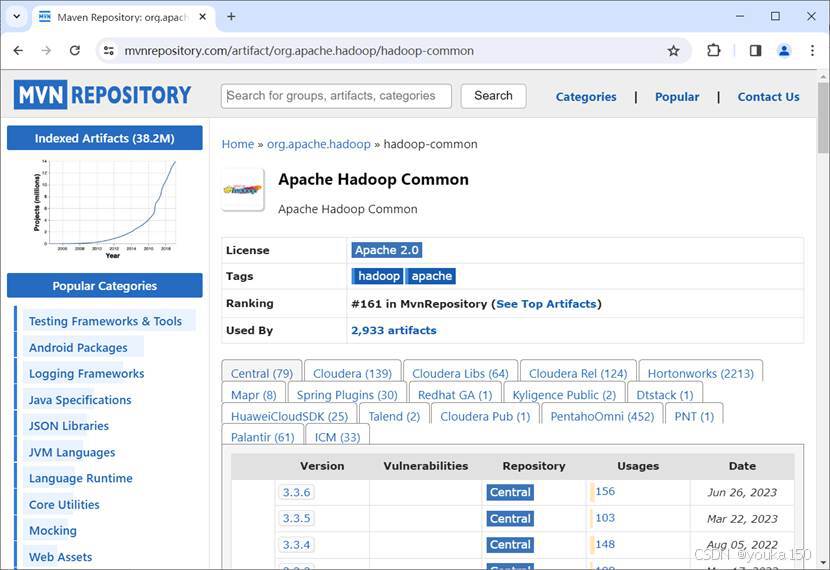Select the Spring Plugins (30) tab
The image size is (830, 570).
click(x=347, y=395)
